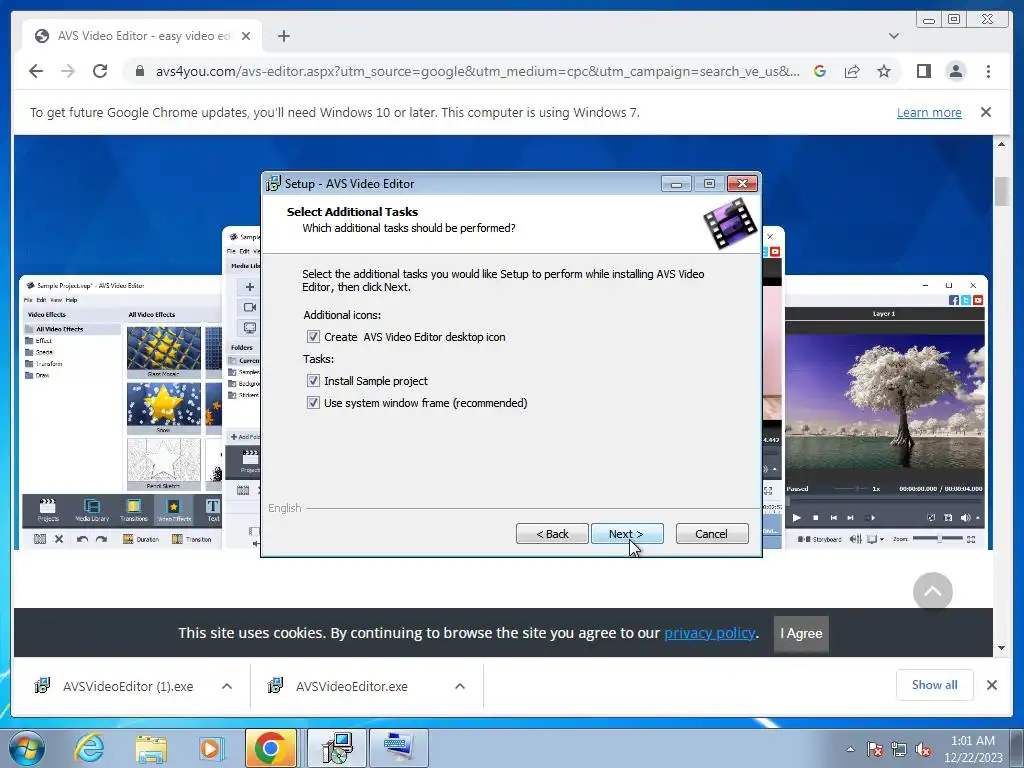Click the scroll-to-top round arrow button

pos(933,592)
